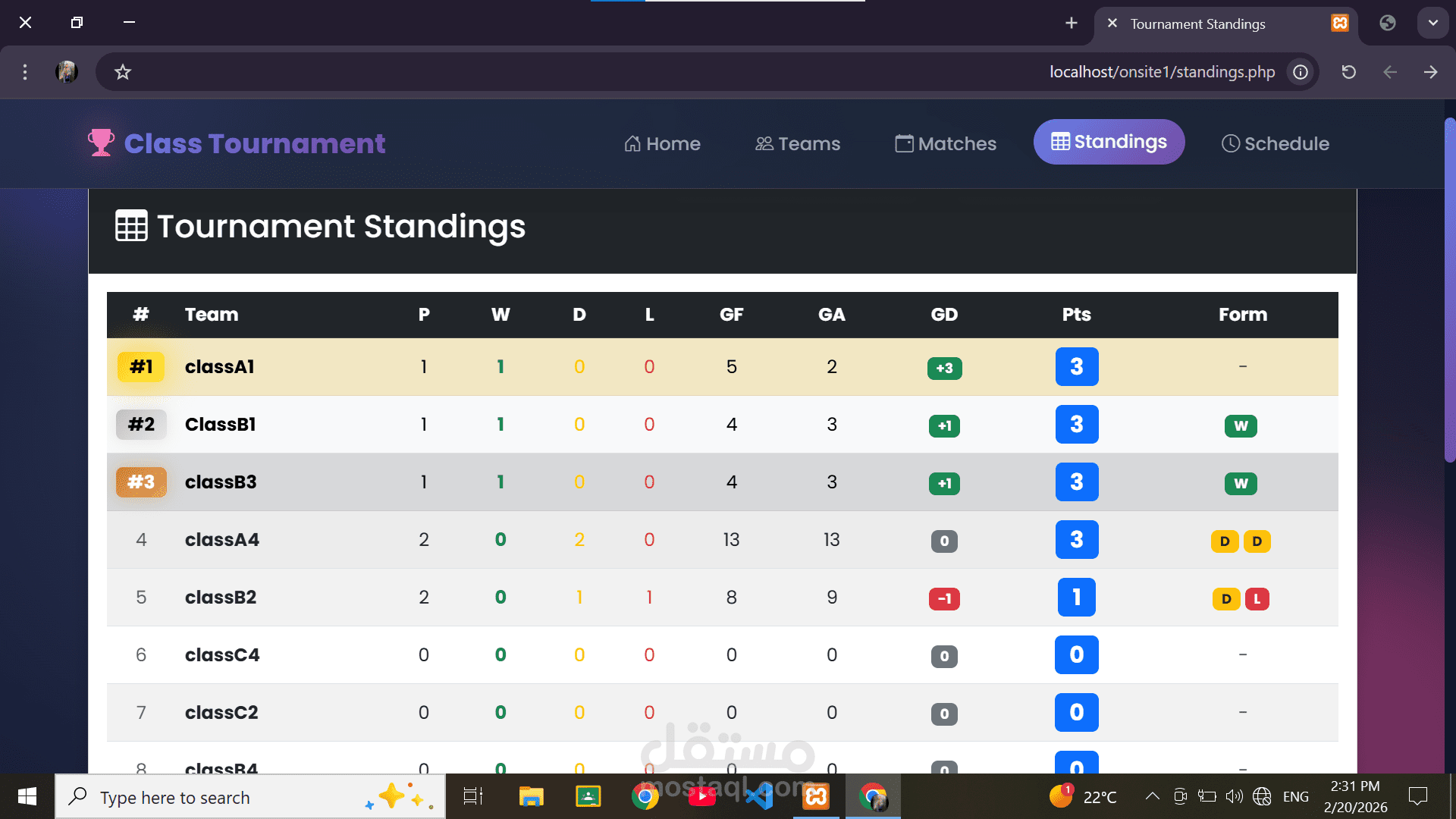The image size is (1456, 819).
Task: Open new tab with plus icon
Action: tap(1071, 24)
